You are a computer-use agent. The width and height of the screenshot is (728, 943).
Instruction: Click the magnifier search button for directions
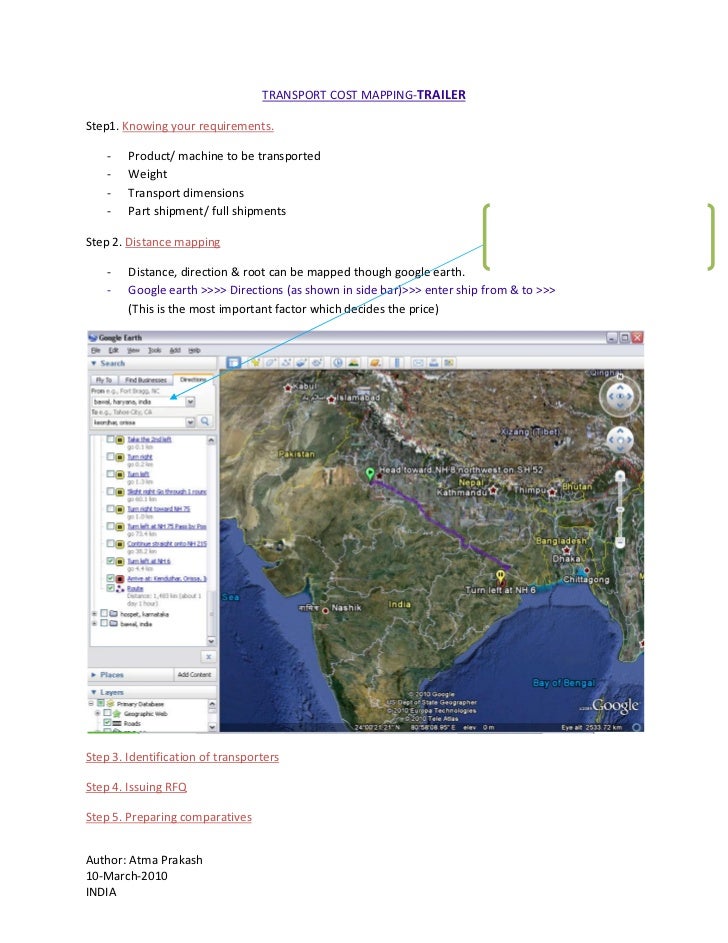[x=205, y=422]
